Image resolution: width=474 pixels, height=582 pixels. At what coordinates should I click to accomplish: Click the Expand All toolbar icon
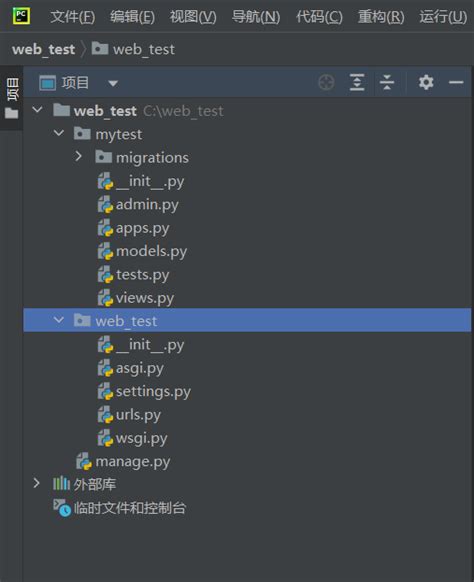click(357, 82)
